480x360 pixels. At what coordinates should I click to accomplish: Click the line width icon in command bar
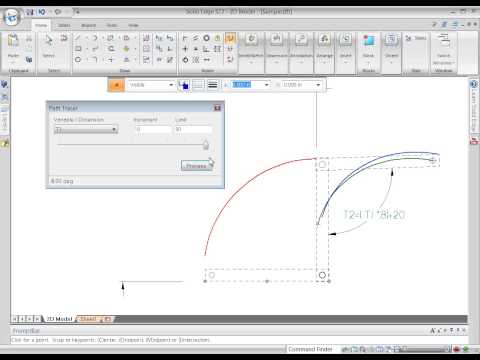click(212, 85)
